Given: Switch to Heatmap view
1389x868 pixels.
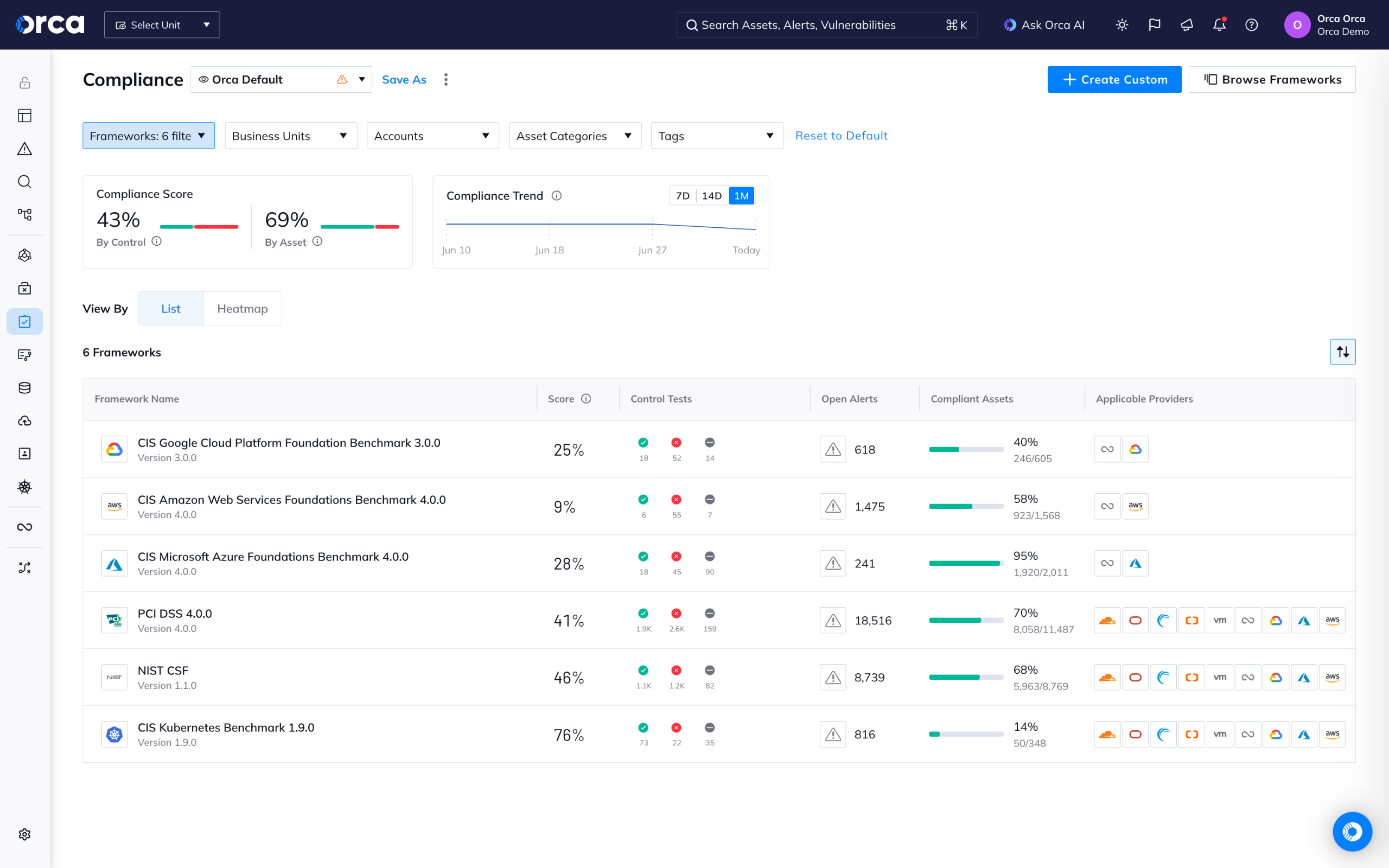Looking at the screenshot, I should click(x=242, y=309).
